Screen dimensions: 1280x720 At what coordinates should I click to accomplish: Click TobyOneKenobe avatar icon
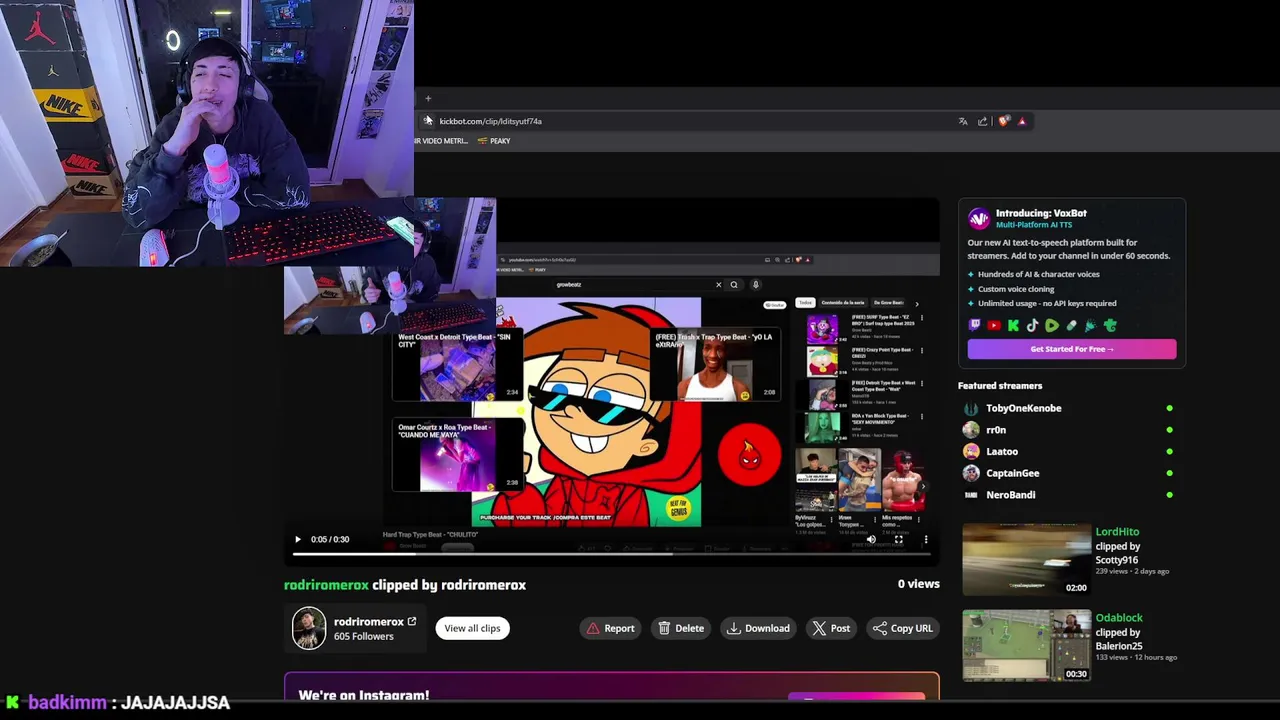971,408
